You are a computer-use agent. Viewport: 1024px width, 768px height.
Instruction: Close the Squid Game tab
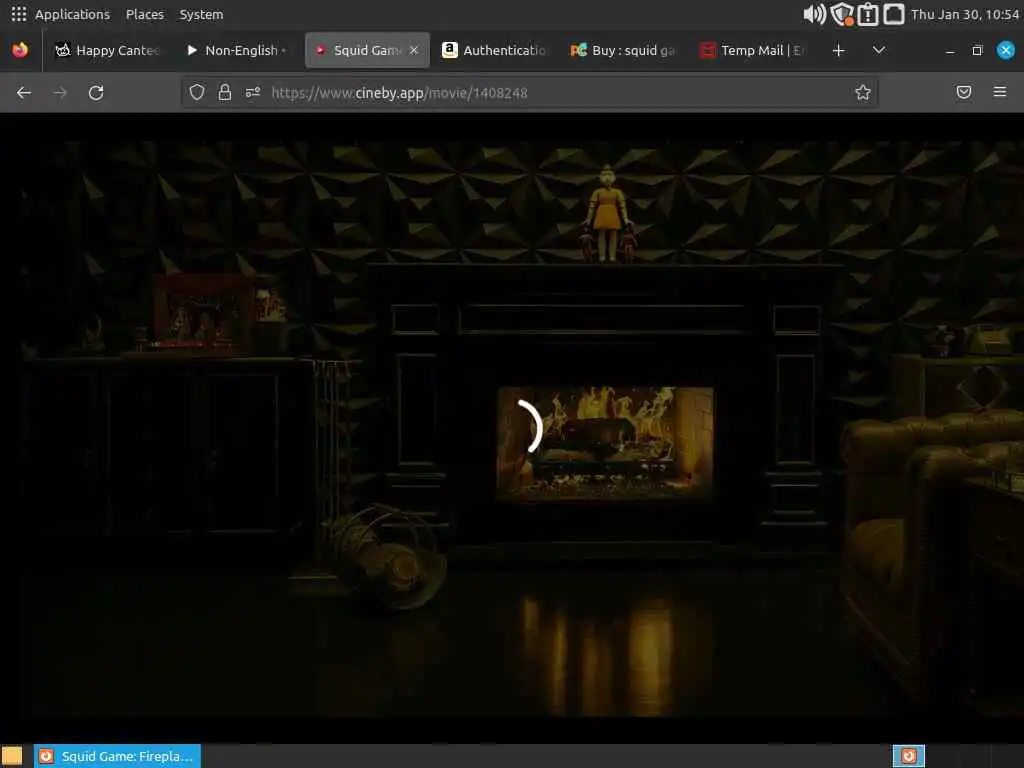pos(413,50)
